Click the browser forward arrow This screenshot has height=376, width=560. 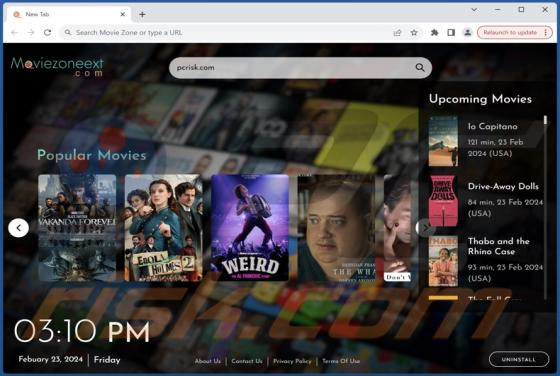[x=31, y=32]
